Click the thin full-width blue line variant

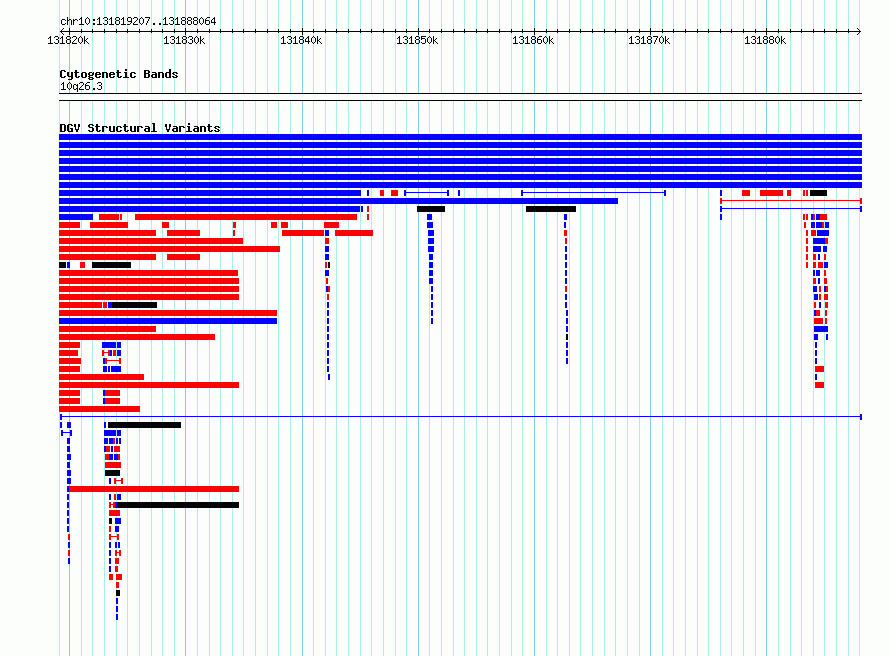460,417
